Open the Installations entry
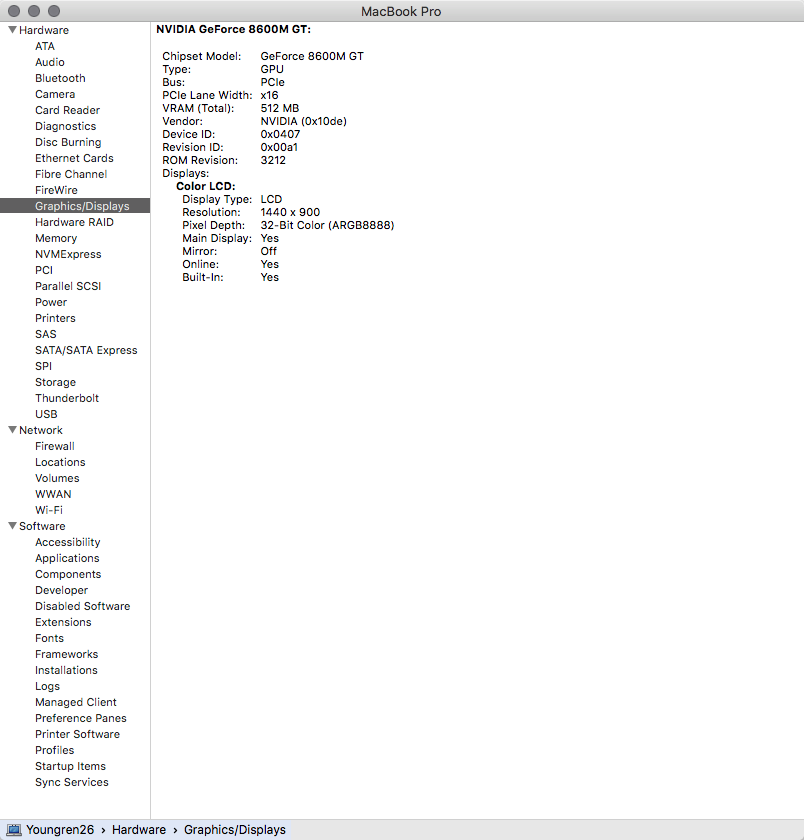This screenshot has height=840, width=804. coord(66,670)
